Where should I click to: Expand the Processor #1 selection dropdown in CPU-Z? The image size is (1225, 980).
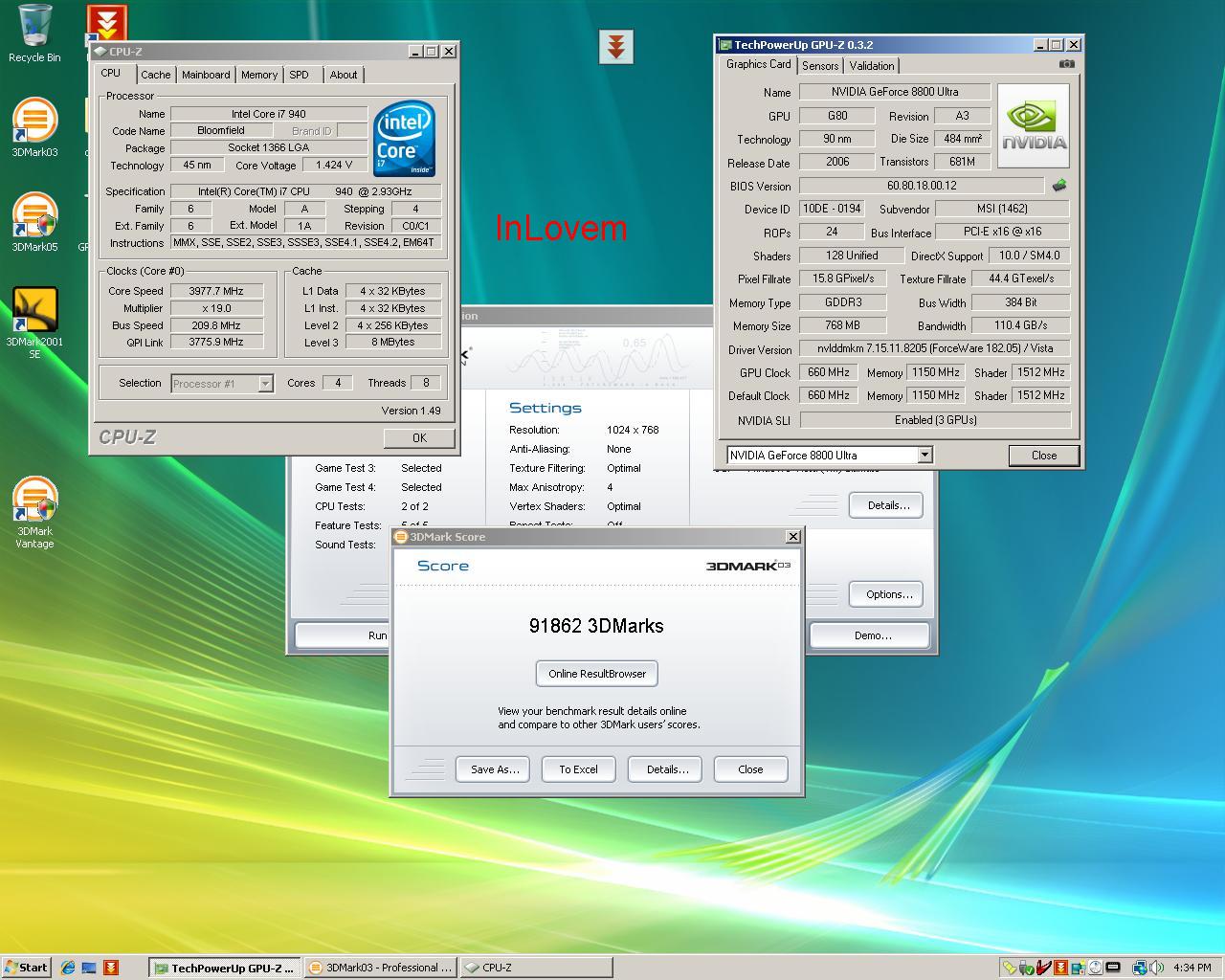[x=265, y=384]
